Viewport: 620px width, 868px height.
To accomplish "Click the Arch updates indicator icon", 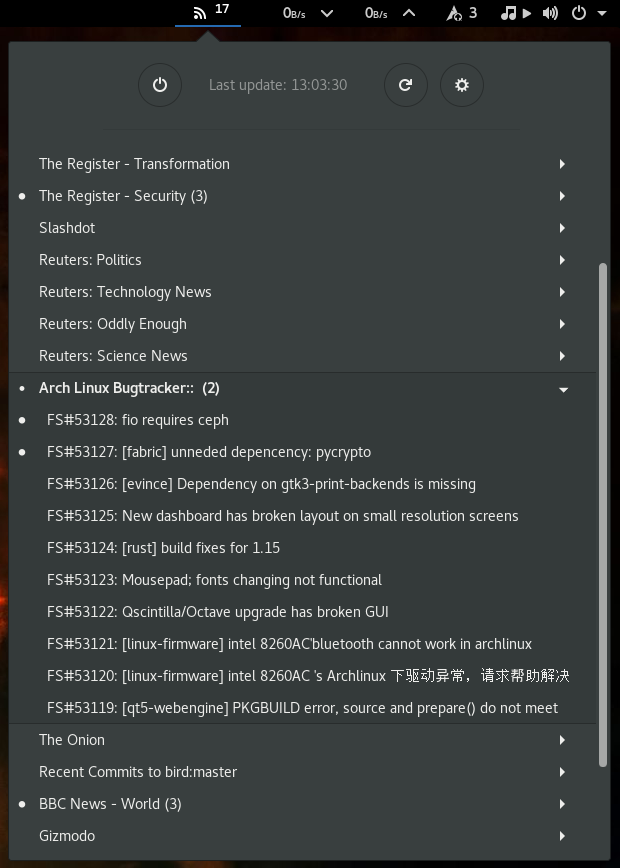I will click(x=454, y=13).
